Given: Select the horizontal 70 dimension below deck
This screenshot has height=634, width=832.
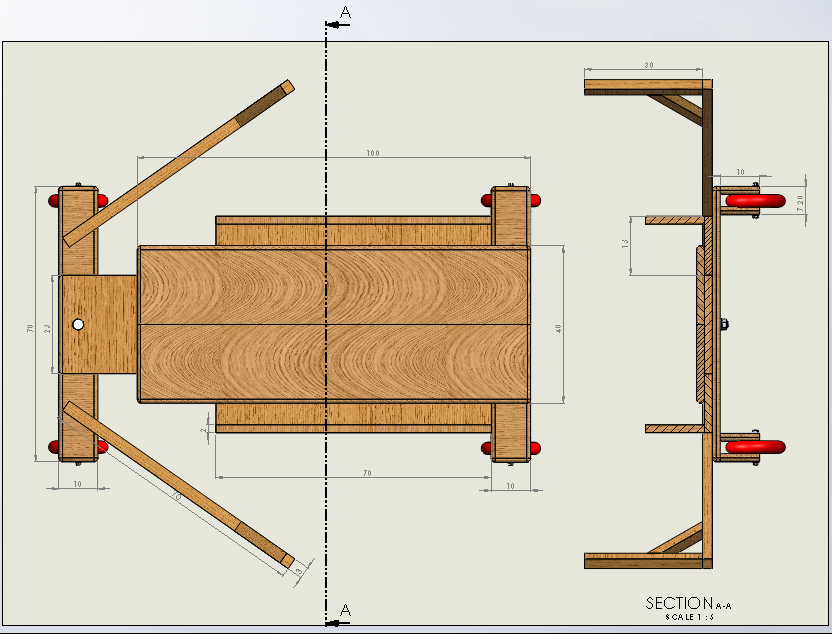Looking at the screenshot, I should click(x=367, y=473).
